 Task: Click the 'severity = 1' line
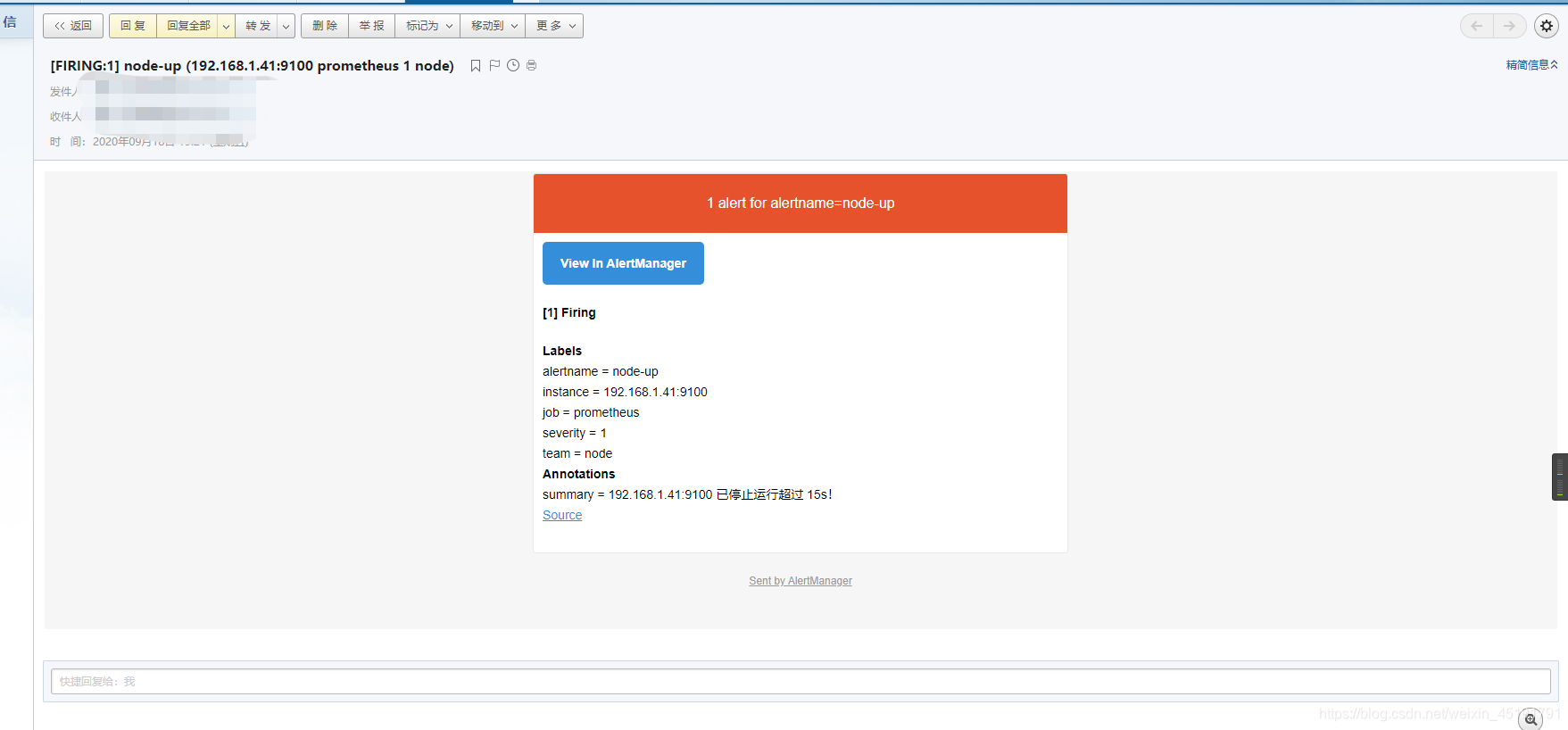(x=575, y=433)
